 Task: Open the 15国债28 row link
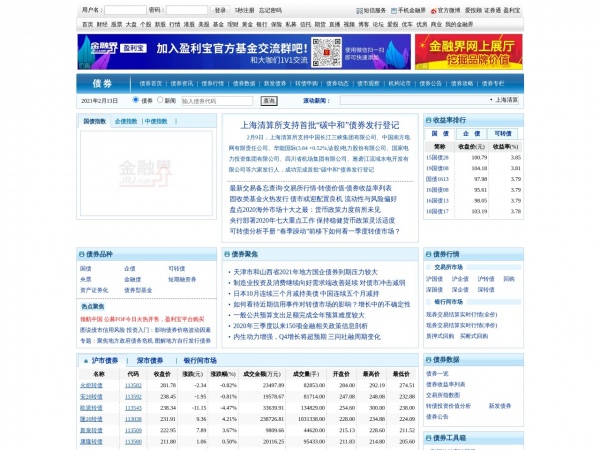[437, 157]
